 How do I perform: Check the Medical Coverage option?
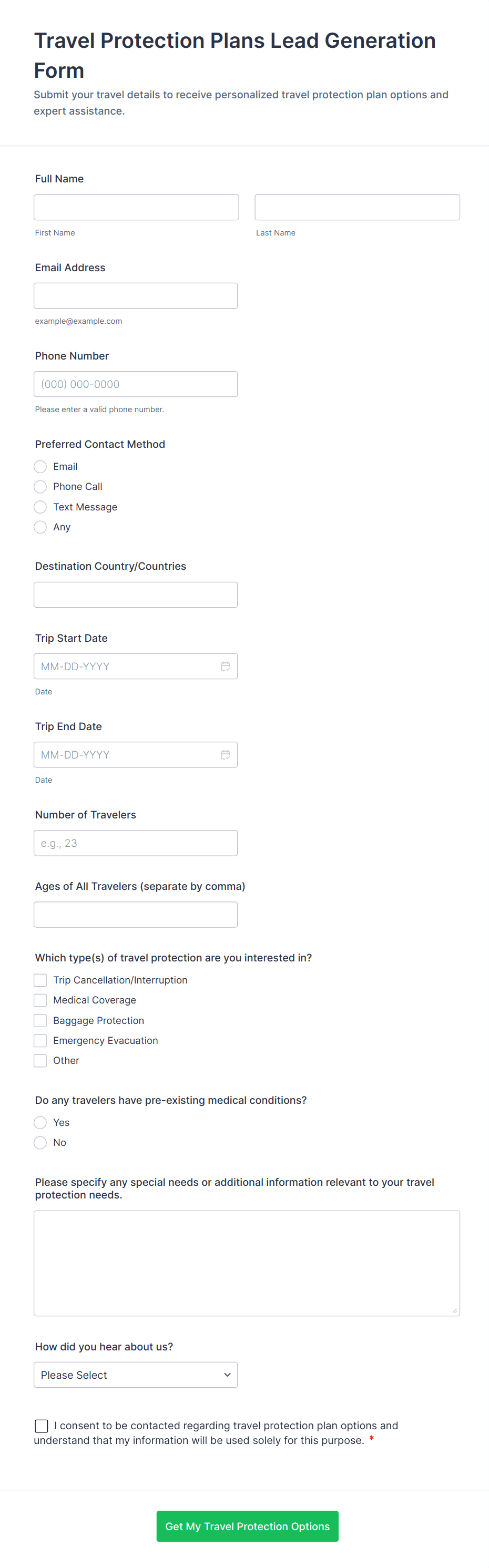(40, 1000)
